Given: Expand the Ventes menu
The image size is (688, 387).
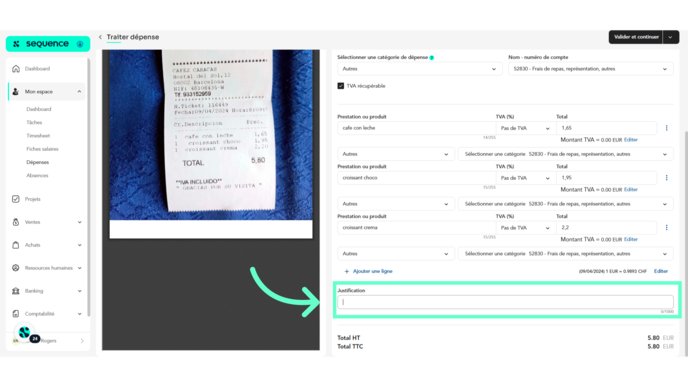Looking at the screenshot, I should (x=79, y=222).
